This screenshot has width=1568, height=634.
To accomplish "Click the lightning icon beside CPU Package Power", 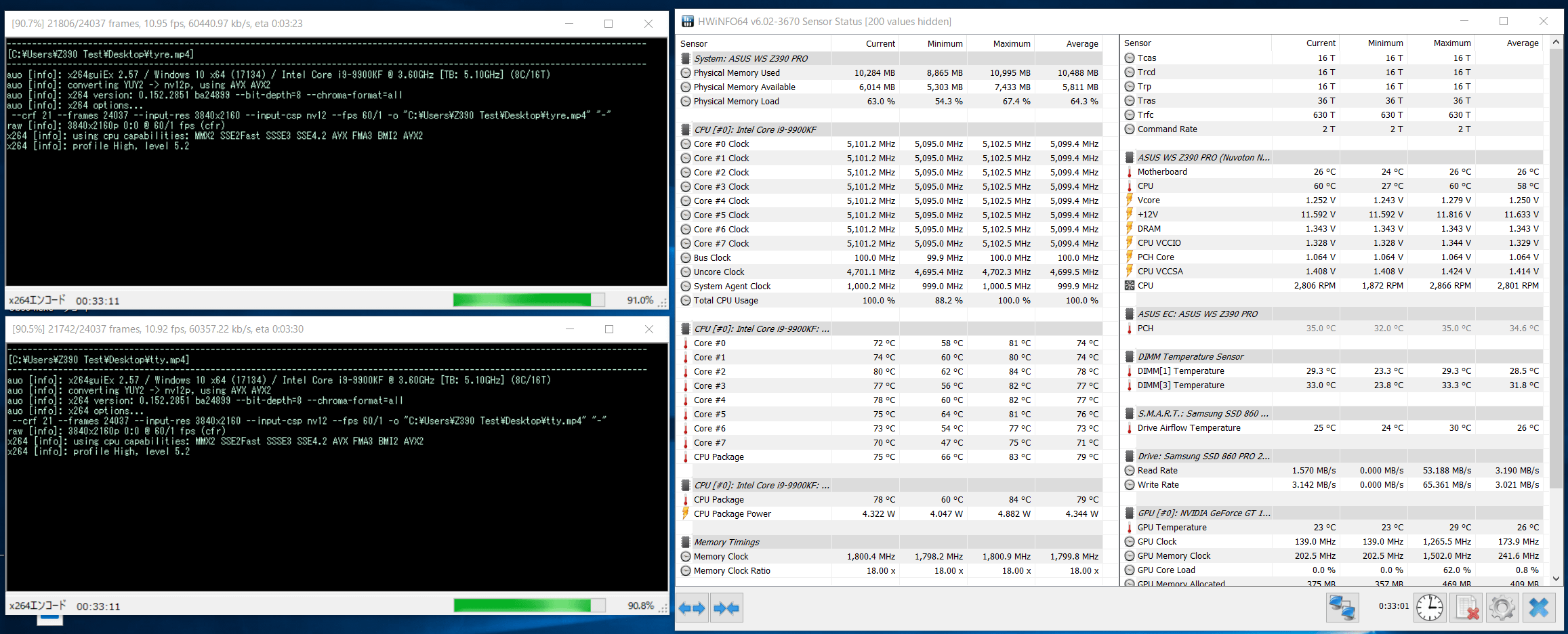I will pyautogui.click(x=686, y=513).
